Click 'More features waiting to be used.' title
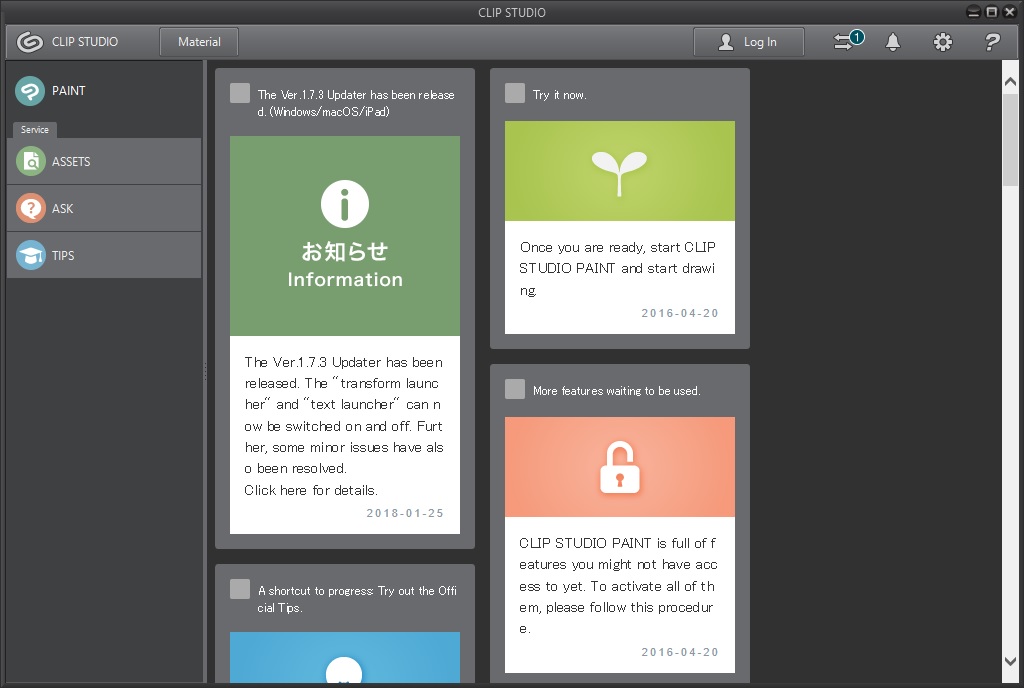 coord(616,391)
